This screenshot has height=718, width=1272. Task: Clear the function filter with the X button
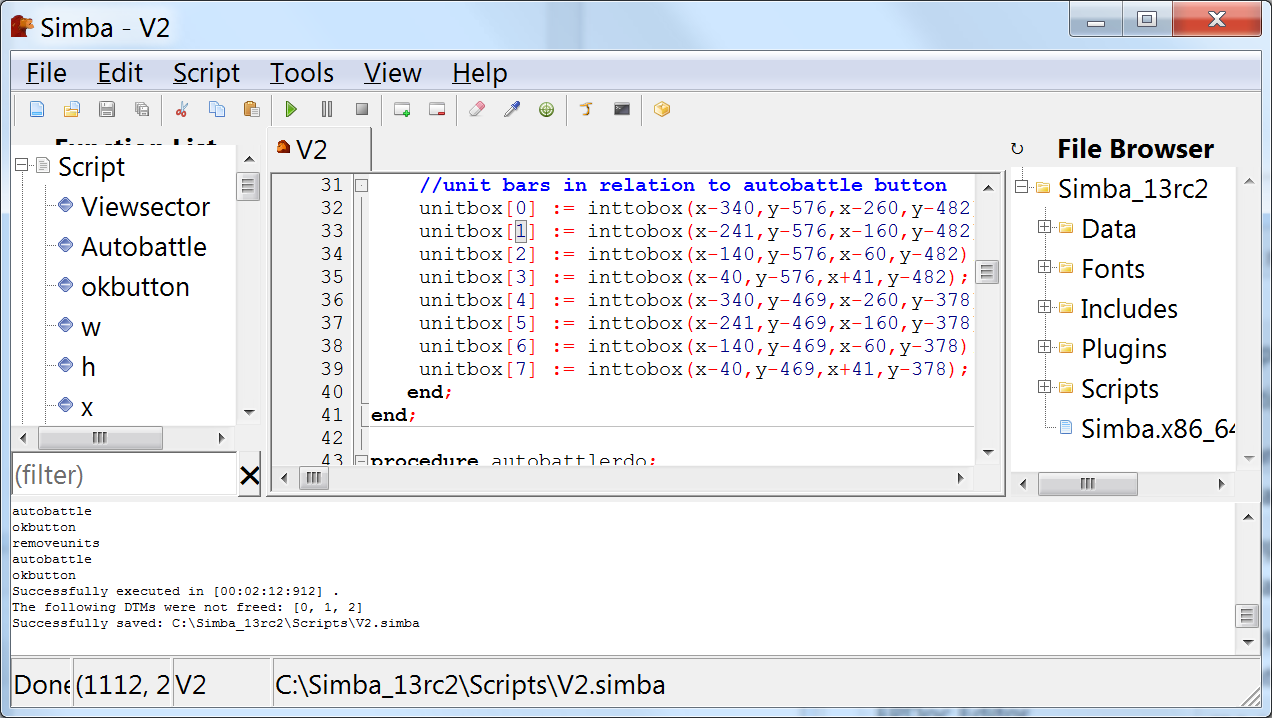tap(250, 475)
